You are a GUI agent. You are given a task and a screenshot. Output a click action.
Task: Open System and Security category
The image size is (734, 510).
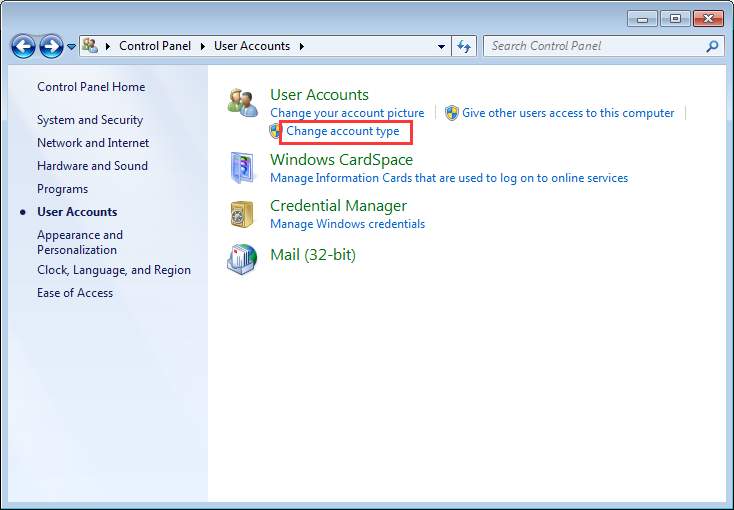coord(90,120)
